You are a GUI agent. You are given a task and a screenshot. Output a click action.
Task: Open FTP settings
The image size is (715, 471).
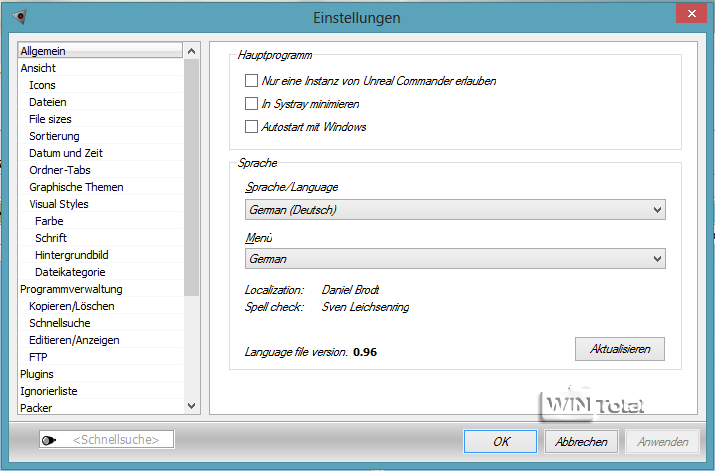pos(100,357)
